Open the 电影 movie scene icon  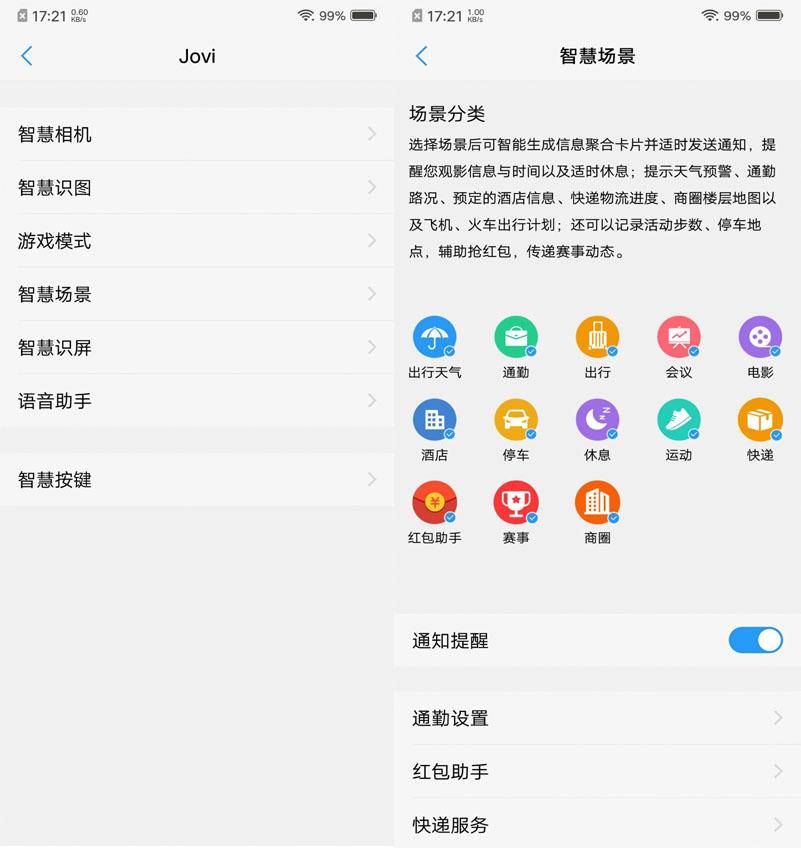760,338
